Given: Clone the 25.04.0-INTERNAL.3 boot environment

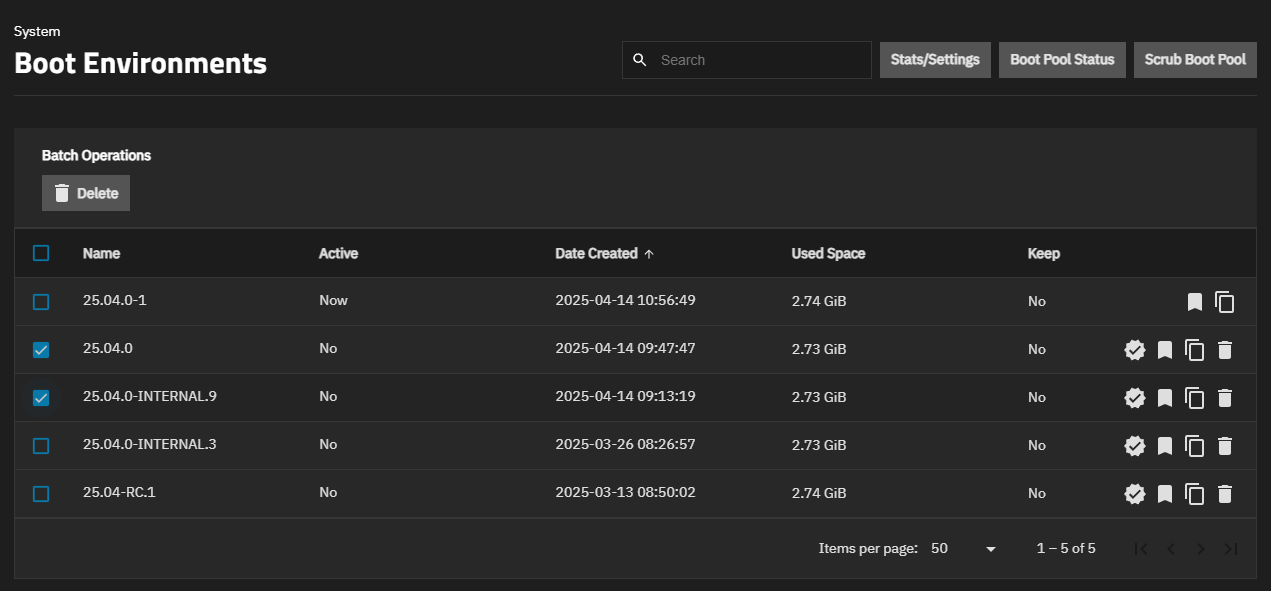Looking at the screenshot, I should click(1194, 446).
